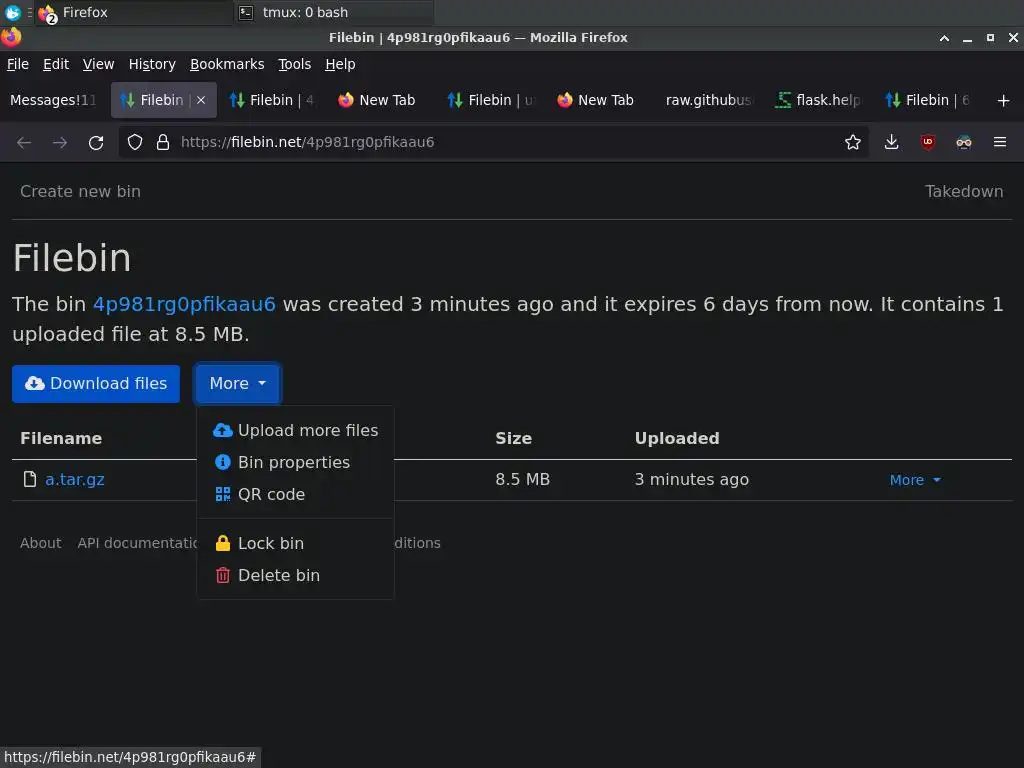Expand the More menu for a.tar.gz row

point(915,480)
